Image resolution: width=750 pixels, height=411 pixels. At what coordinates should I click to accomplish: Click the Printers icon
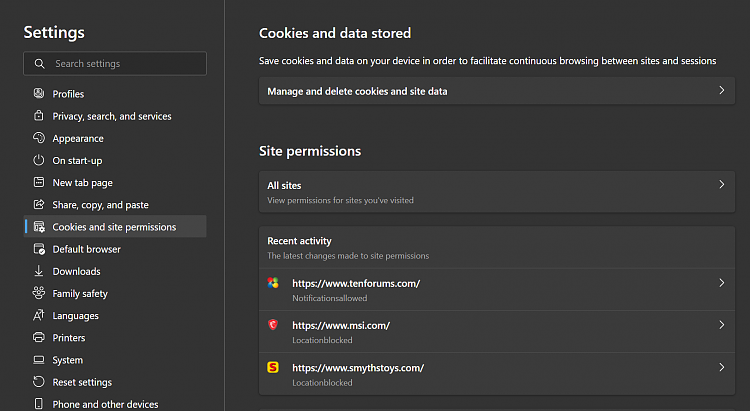(x=39, y=337)
